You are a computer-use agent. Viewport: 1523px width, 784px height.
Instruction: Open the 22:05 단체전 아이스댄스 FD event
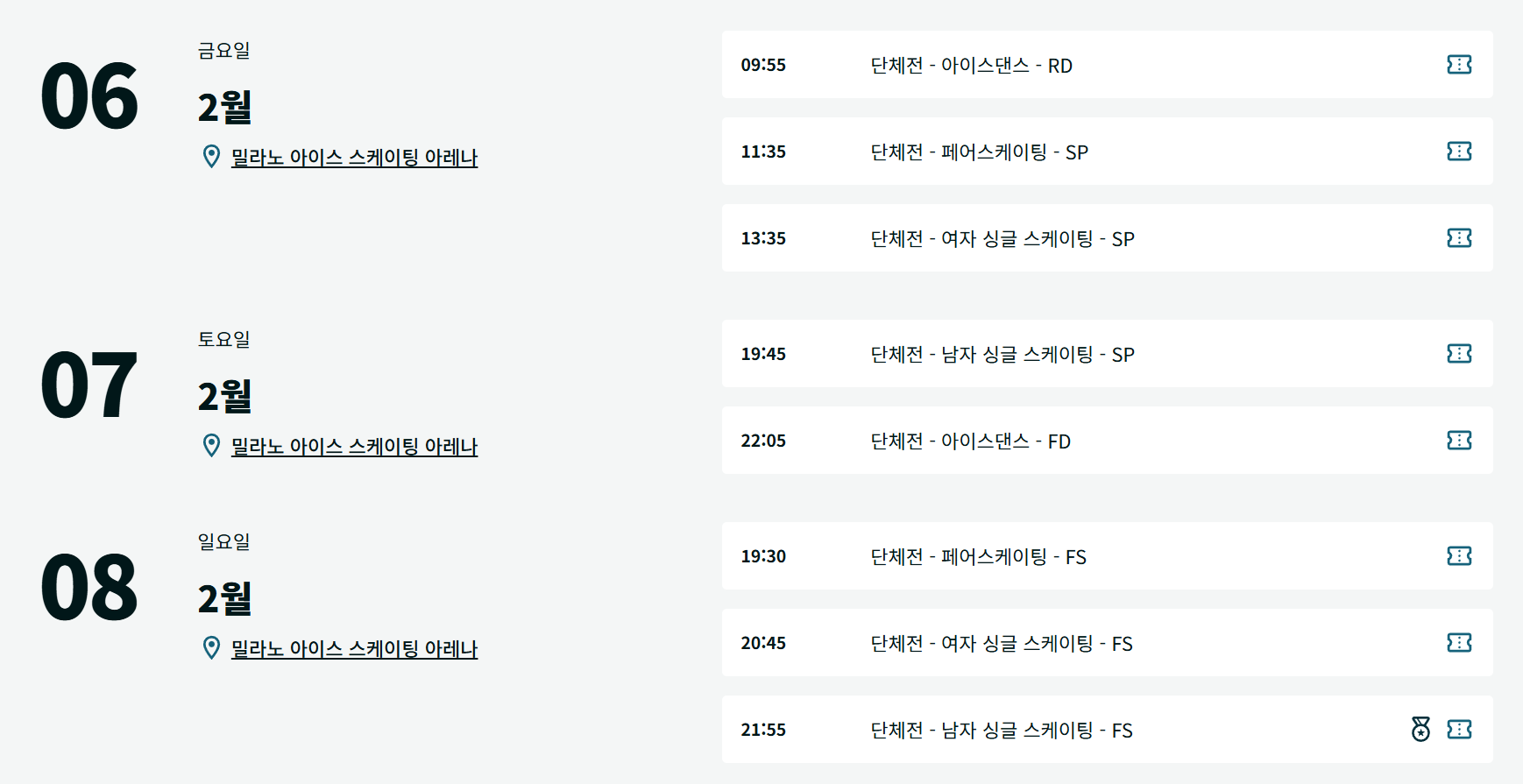(970, 441)
